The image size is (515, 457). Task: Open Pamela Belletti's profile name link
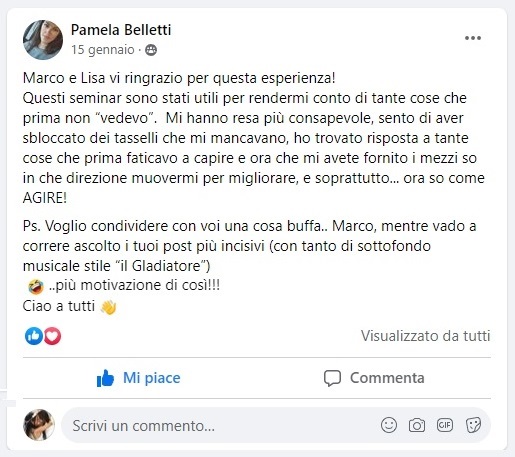(x=121, y=30)
